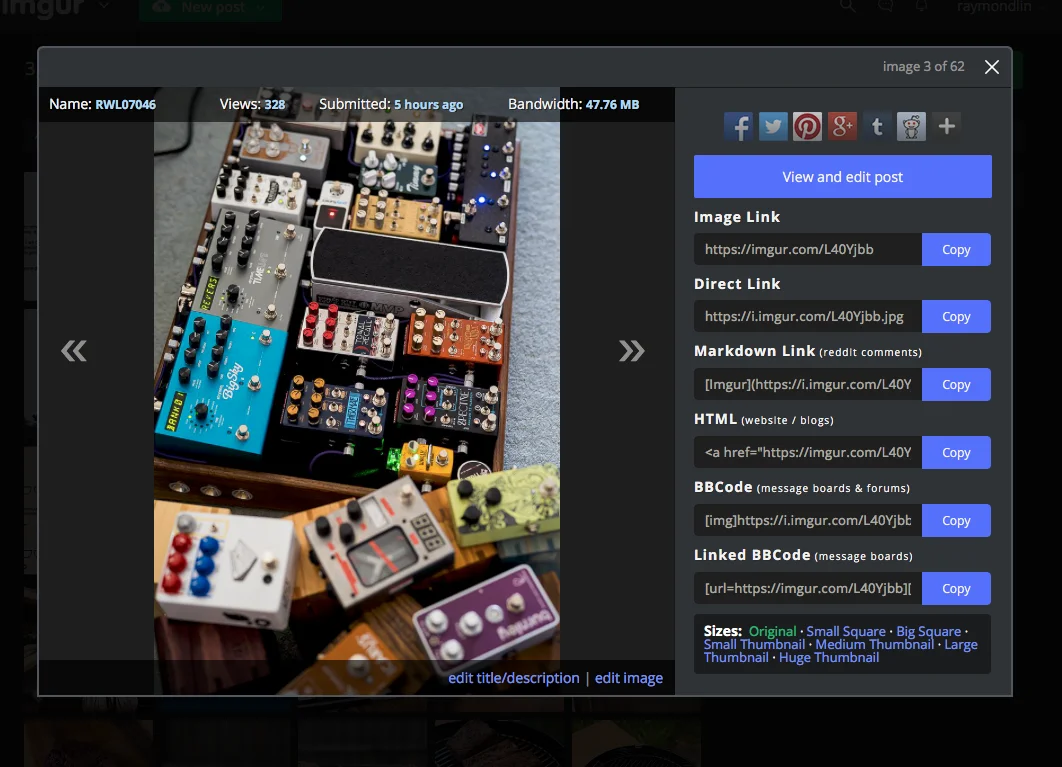Copy the Markdown Link
The width and height of the screenshot is (1062, 767).
pyautogui.click(x=956, y=384)
